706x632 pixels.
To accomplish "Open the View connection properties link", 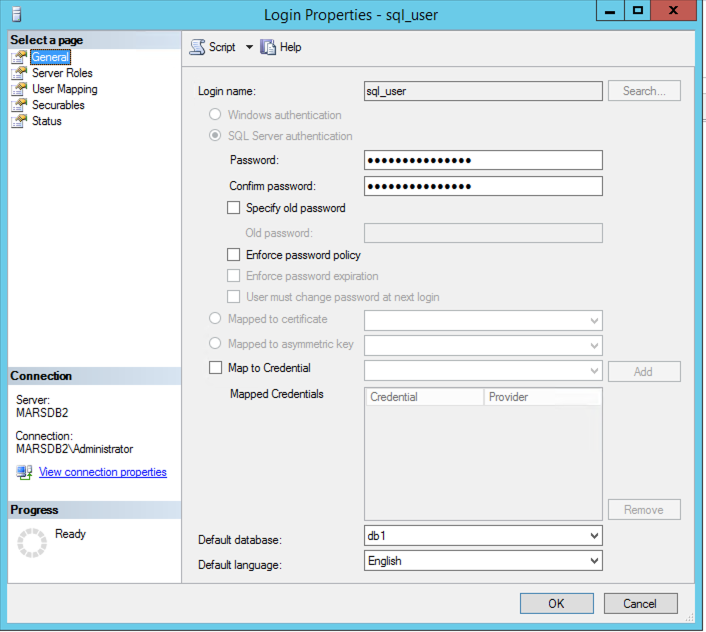I will [102, 472].
